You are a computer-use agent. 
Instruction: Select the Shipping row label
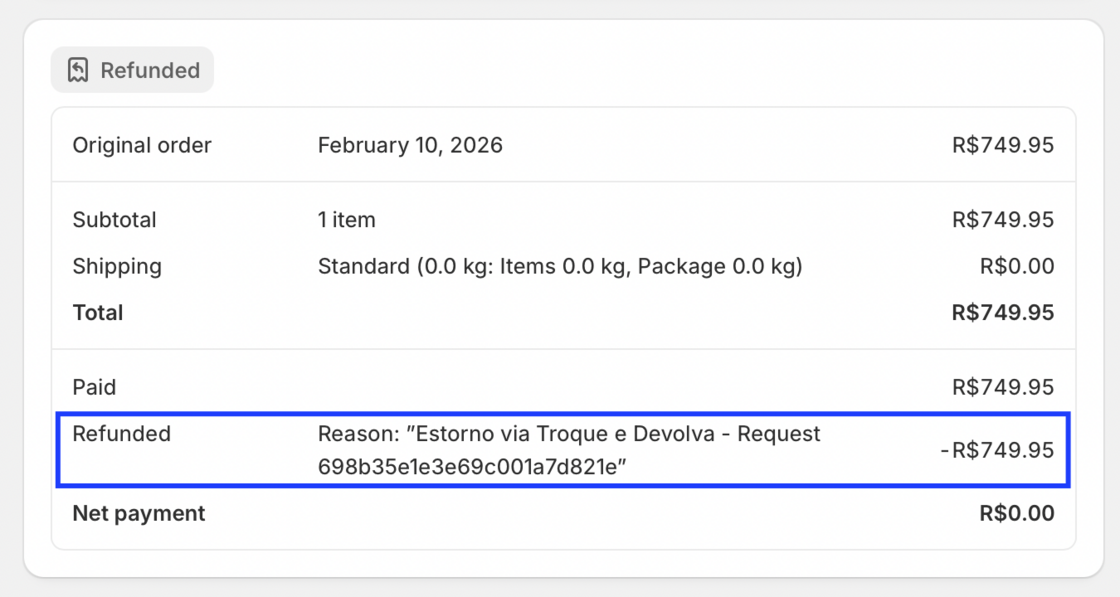pyautogui.click(x=117, y=266)
